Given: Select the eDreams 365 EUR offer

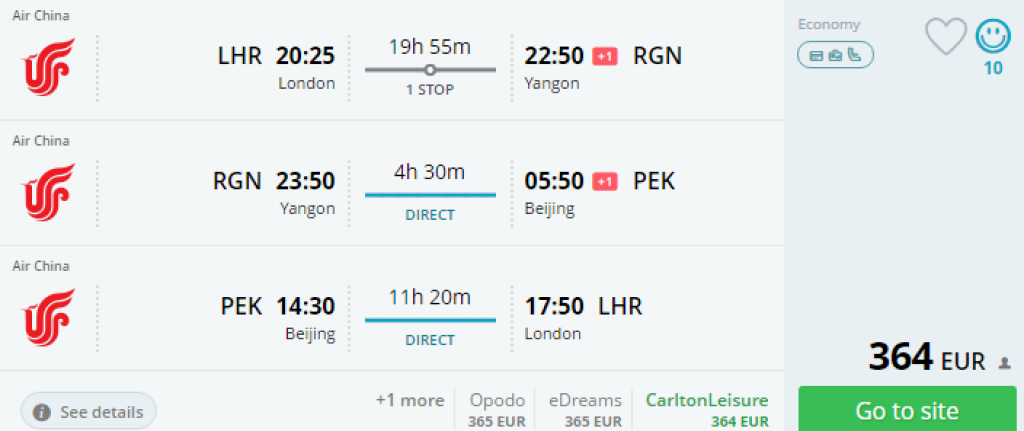Looking at the screenshot, I should click(585, 410).
